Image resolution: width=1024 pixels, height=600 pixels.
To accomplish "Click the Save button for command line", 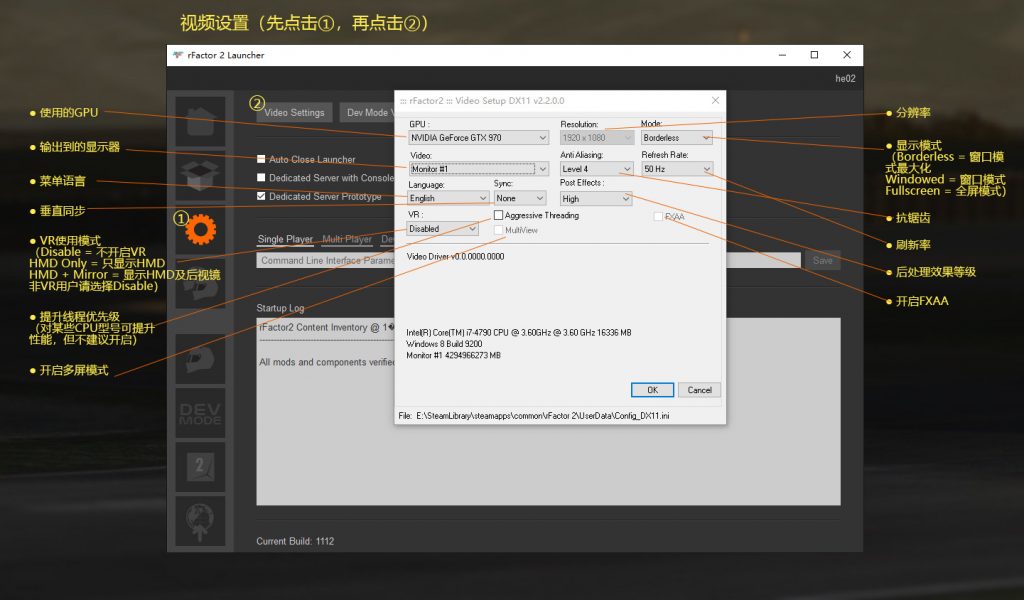I will (x=823, y=261).
